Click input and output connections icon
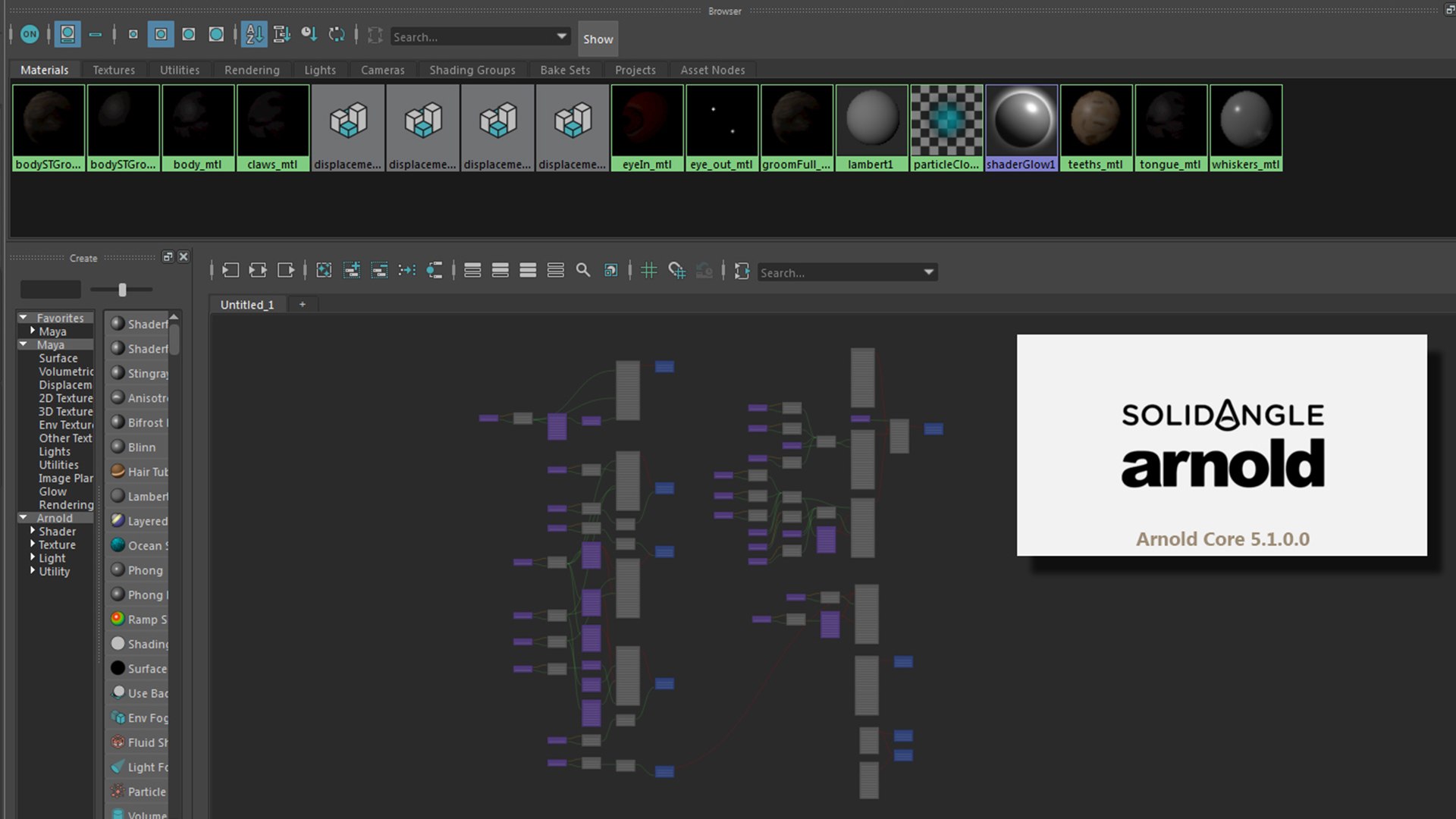 click(258, 270)
